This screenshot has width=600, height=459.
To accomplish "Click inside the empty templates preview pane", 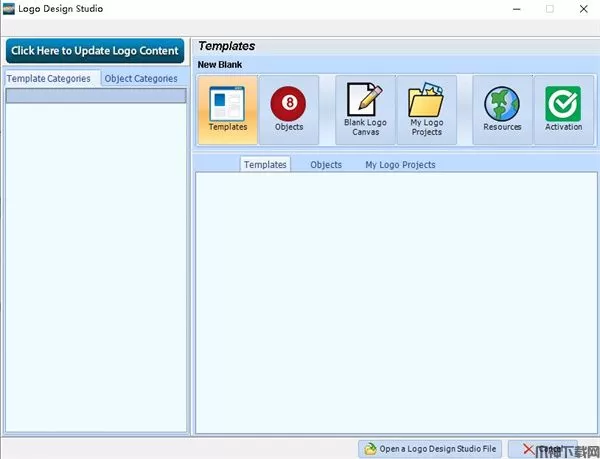I will [x=395, y=300].
